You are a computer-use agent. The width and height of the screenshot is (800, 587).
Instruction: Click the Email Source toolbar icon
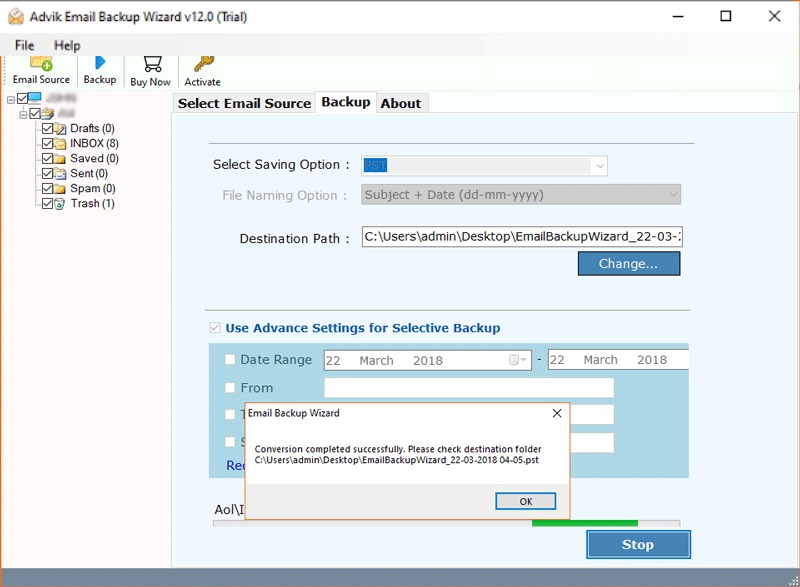41,64
